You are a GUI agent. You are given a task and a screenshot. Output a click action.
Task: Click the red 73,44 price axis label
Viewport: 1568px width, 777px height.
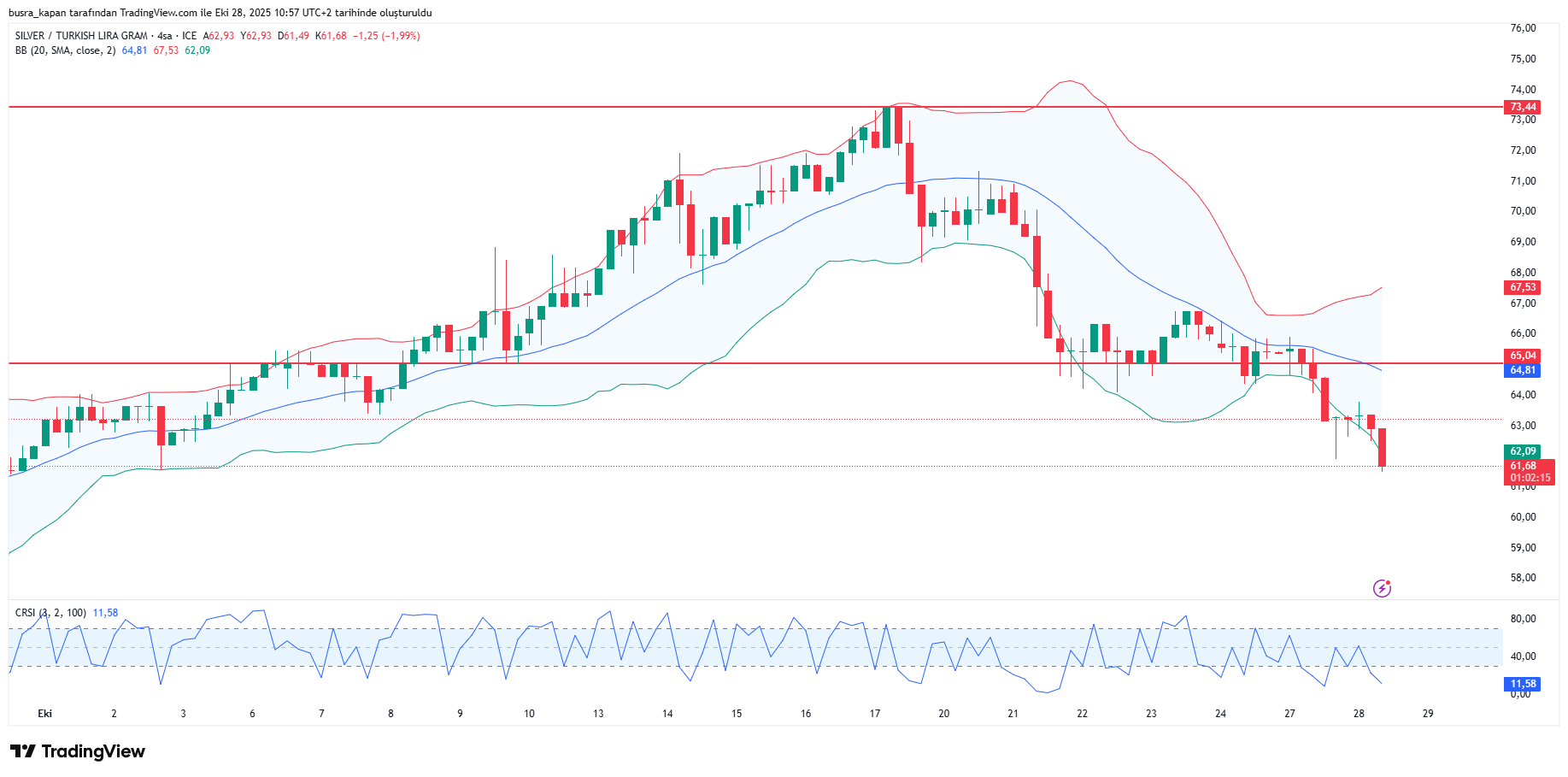tap(1522, 107)
